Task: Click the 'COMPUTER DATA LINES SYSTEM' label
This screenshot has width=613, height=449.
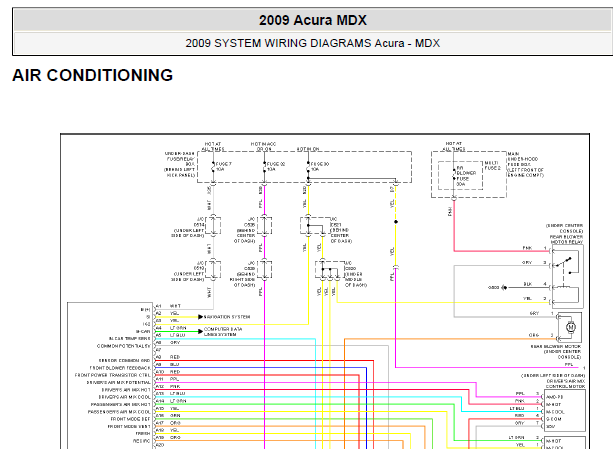Action: (x=223, y=332)
